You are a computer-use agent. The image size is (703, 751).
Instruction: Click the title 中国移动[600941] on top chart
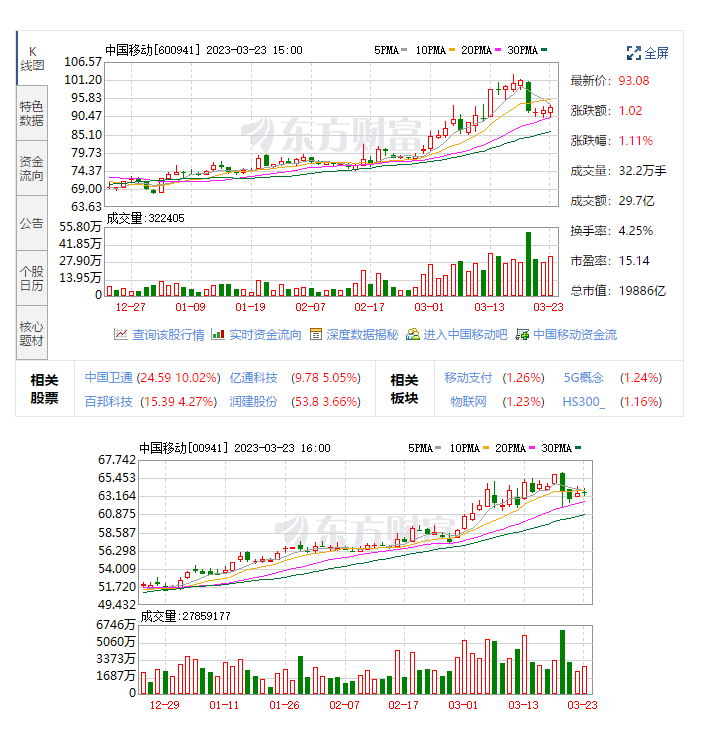click(152, 50)
